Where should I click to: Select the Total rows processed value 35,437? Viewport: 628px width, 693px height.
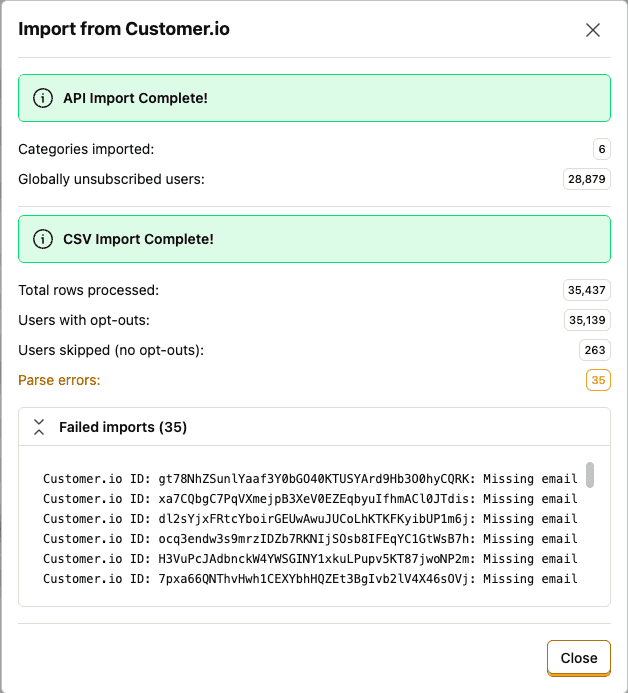click(x=586, y=290)
